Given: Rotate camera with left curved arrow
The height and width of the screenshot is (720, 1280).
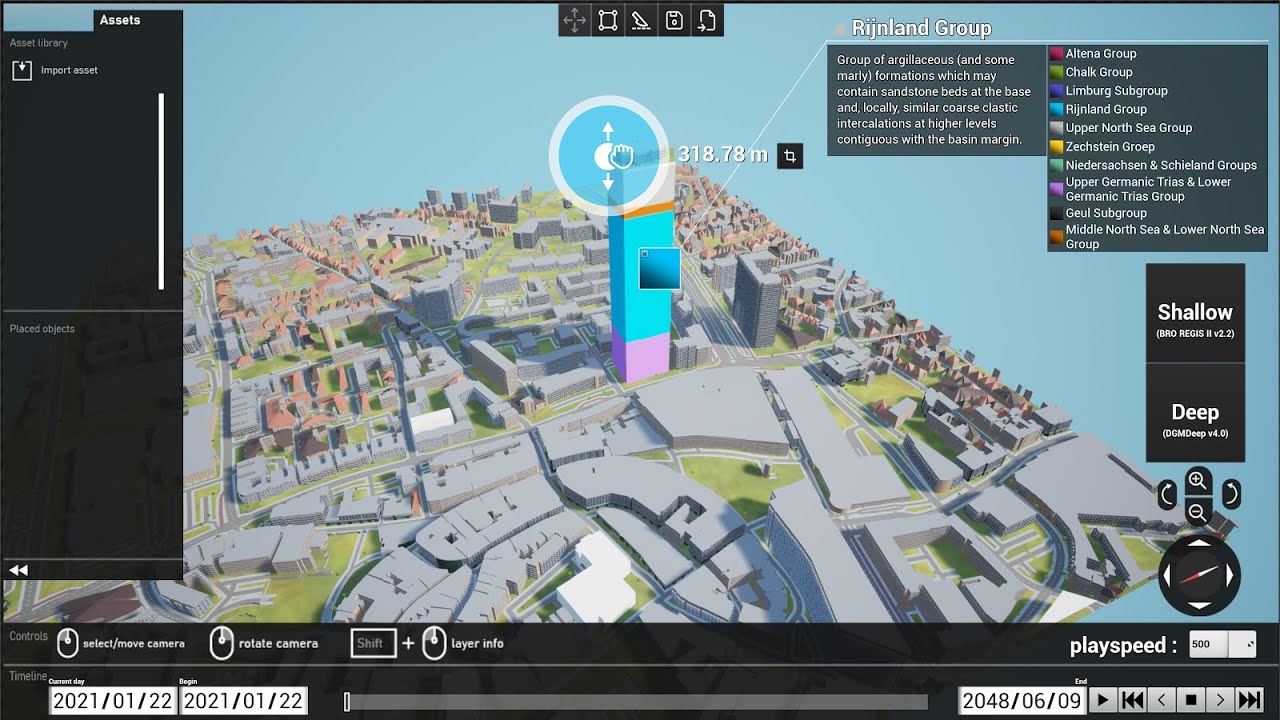Looking at the screenshot, I should [1167, 494].
